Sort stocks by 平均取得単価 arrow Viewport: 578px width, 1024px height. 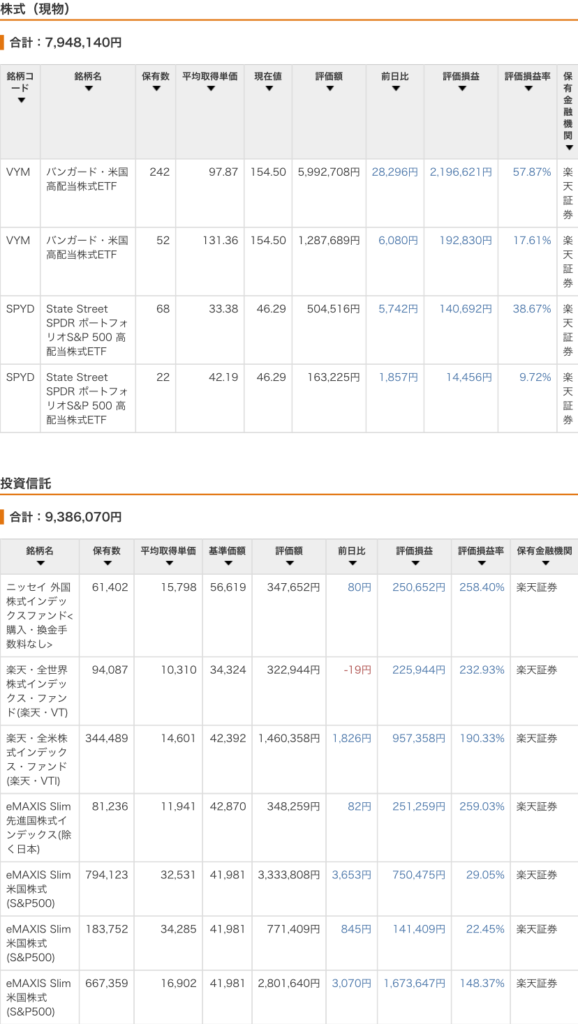[x=210, y=89]
